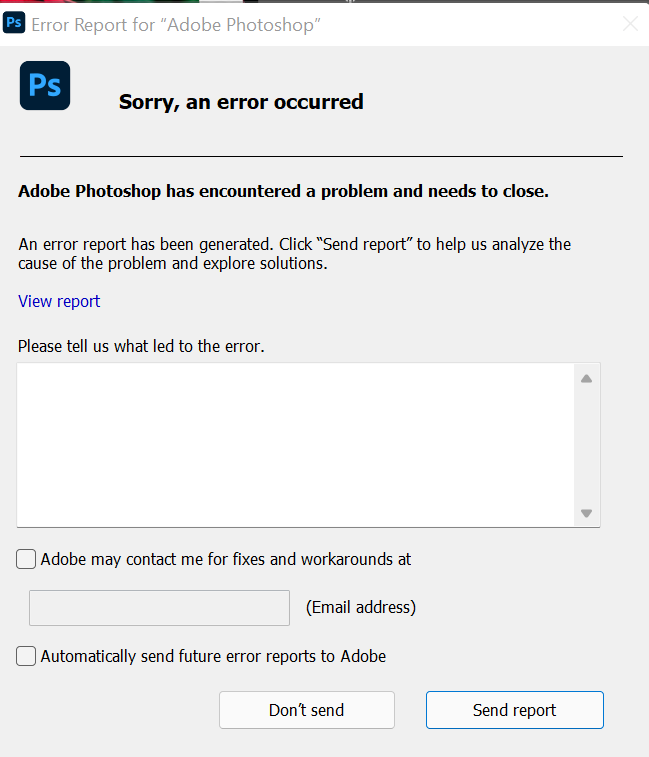Close the Error Report dialog window
649x757 pixels.
click(630, 24)
